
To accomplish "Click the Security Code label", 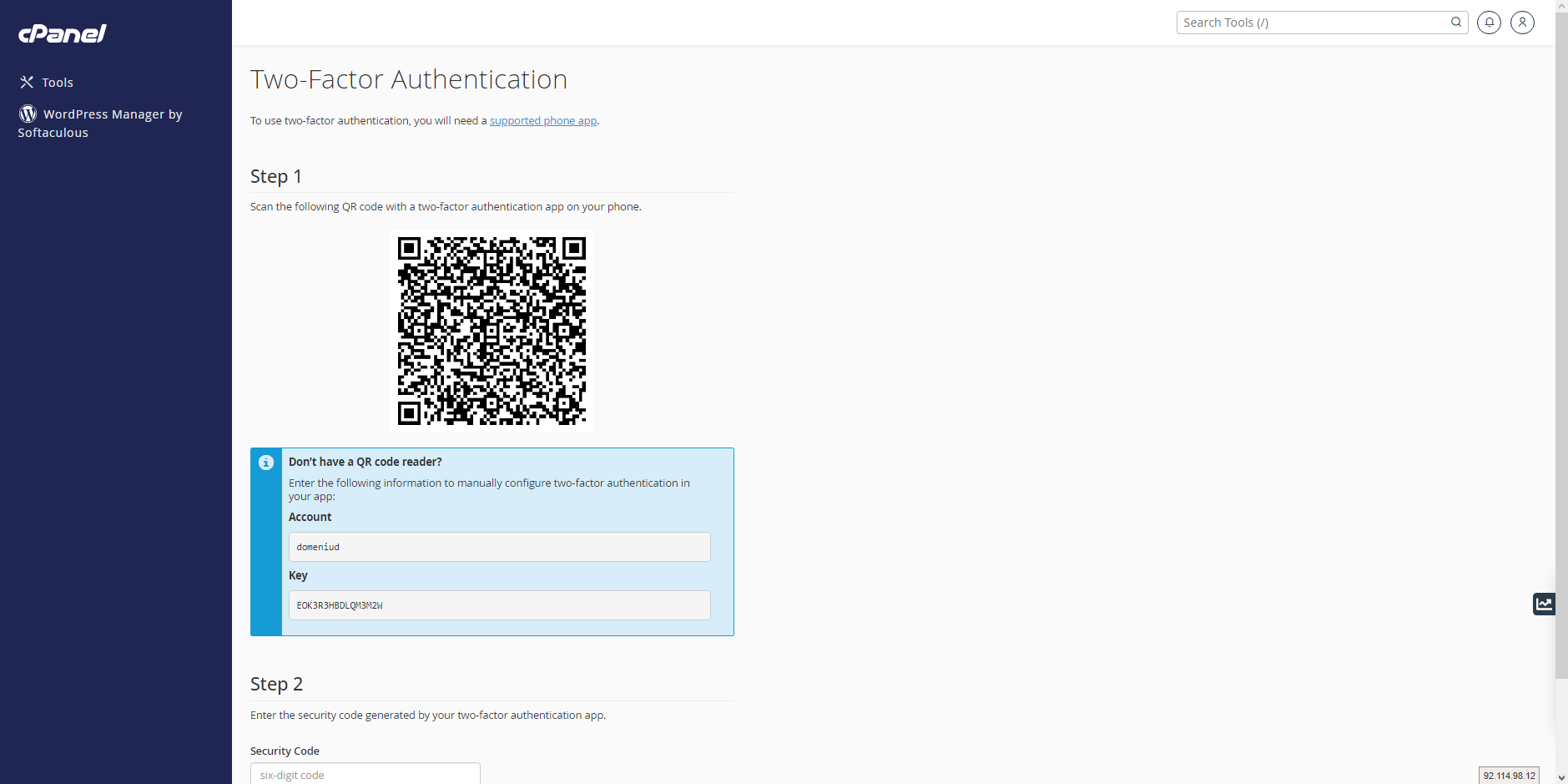I will click(x=285, y=751).
